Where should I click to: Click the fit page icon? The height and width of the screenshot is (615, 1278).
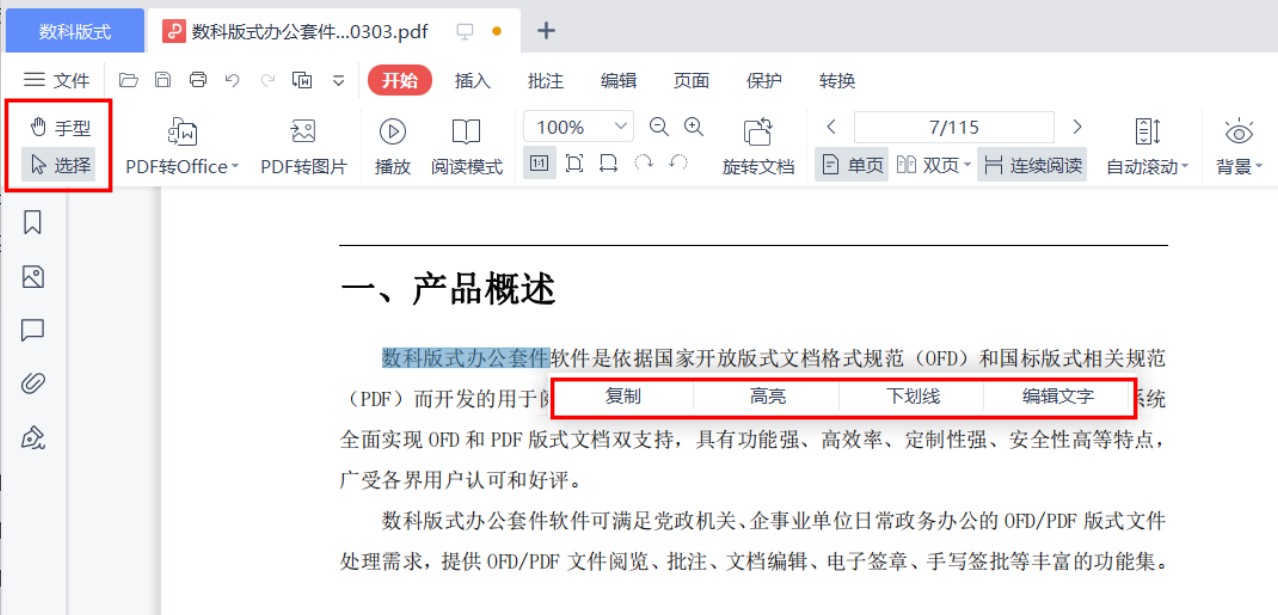point(574,164)
